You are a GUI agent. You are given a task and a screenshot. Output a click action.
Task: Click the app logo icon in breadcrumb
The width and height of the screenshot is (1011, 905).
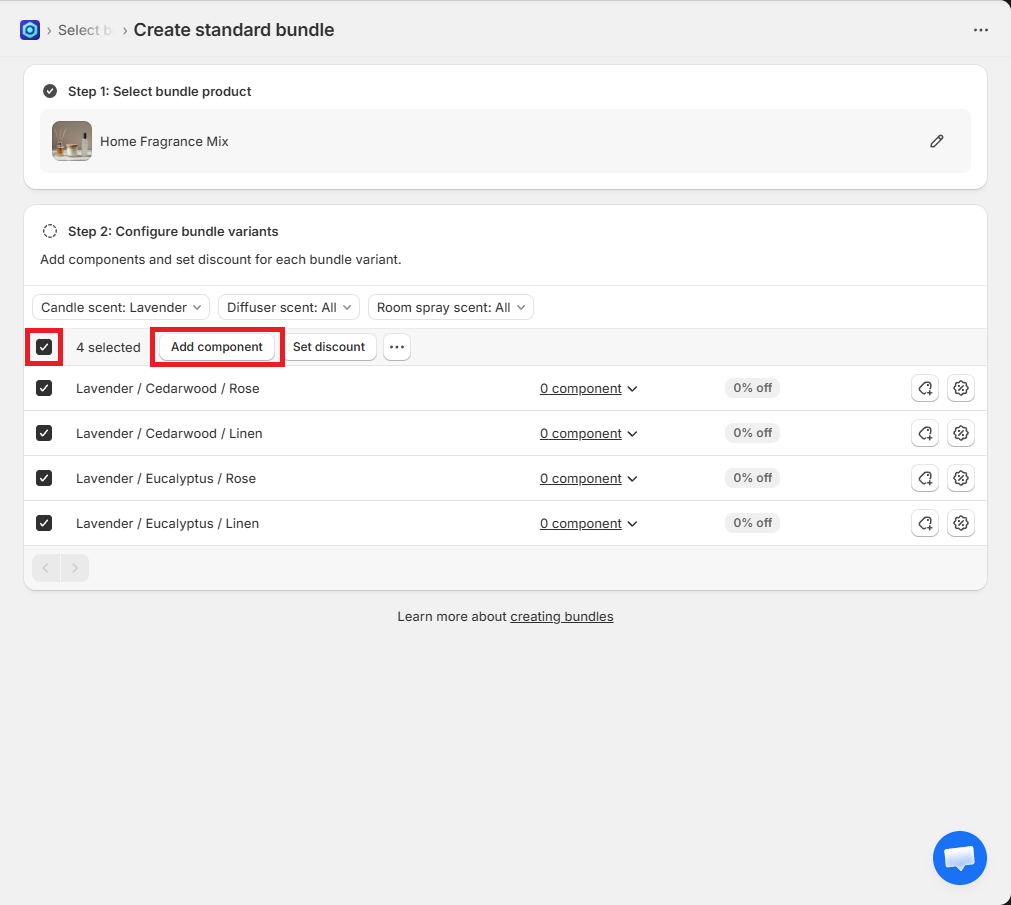30,30
